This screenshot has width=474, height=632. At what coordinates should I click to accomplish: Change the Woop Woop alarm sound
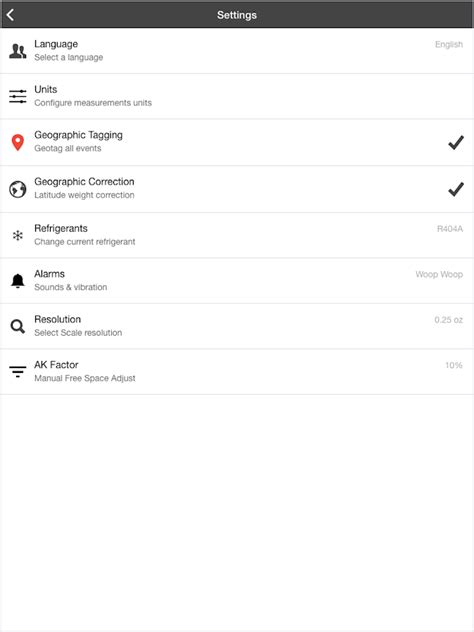439,274
